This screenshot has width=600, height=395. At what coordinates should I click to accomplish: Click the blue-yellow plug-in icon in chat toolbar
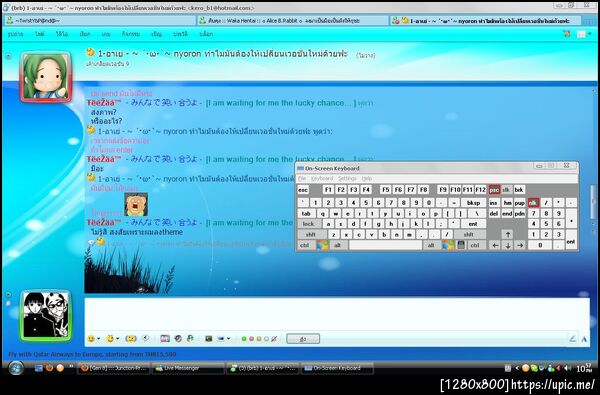click(x=190, y=339)
